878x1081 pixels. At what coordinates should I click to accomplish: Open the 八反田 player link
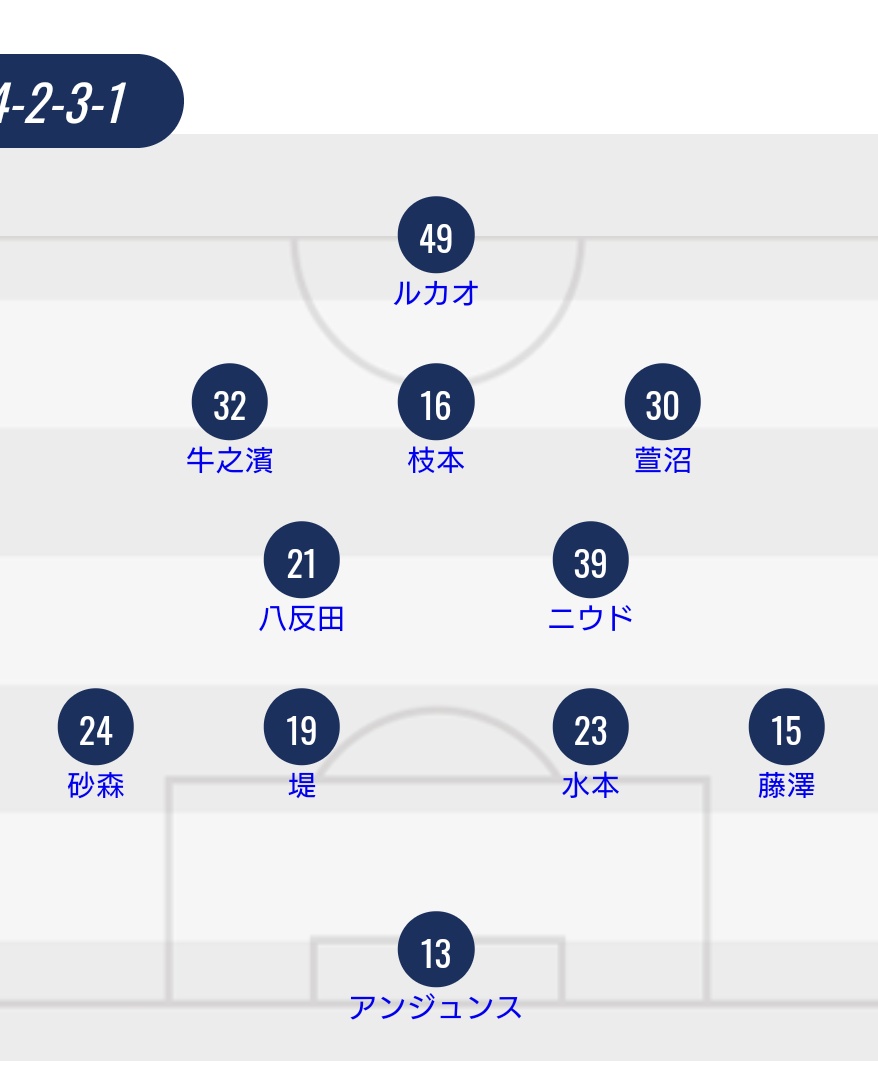click(301, 618)
